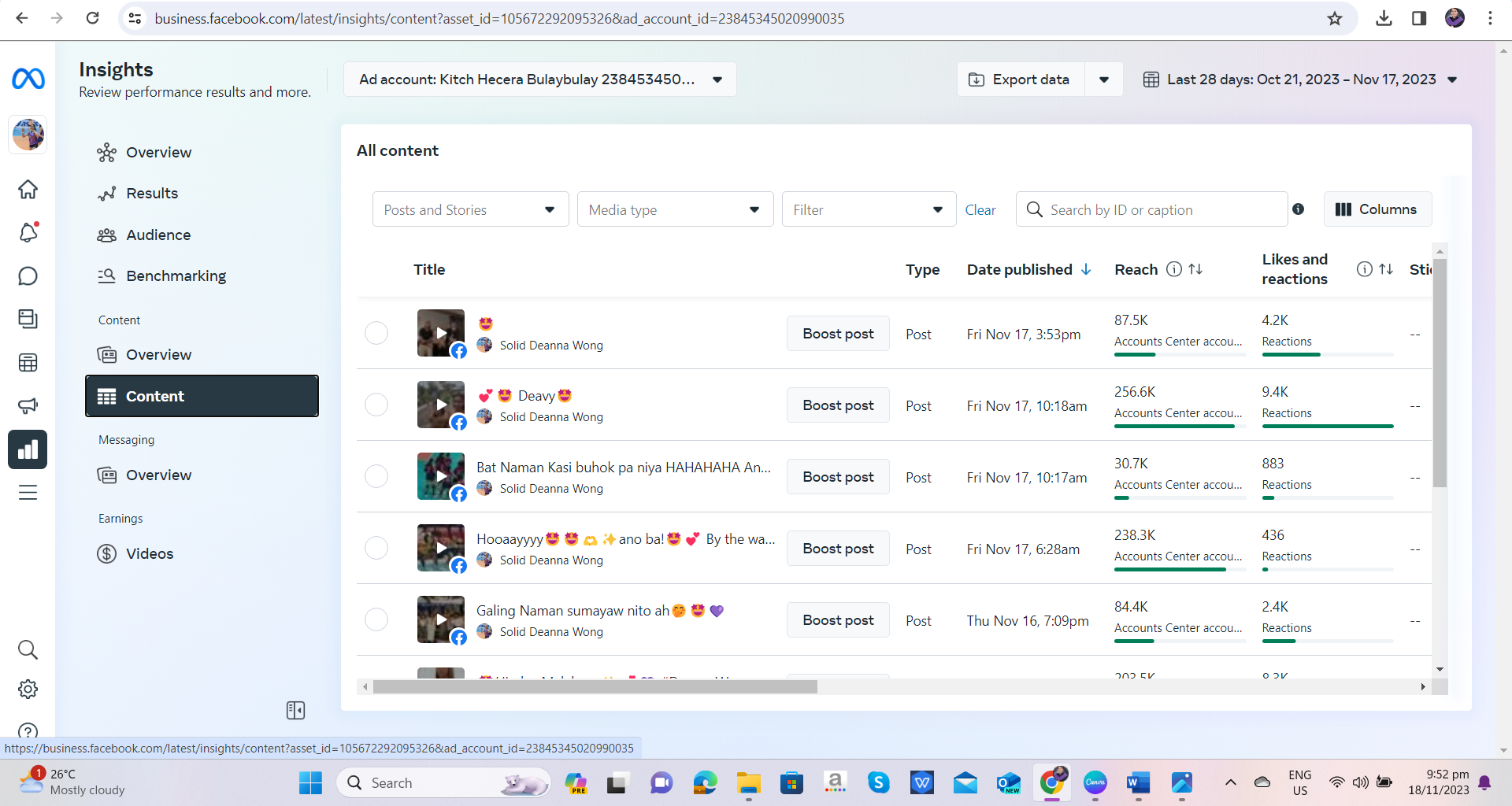This screenshot has height=806, width=1512.
Task: Open the Notifications bell icon
Action: coord(28,232)
